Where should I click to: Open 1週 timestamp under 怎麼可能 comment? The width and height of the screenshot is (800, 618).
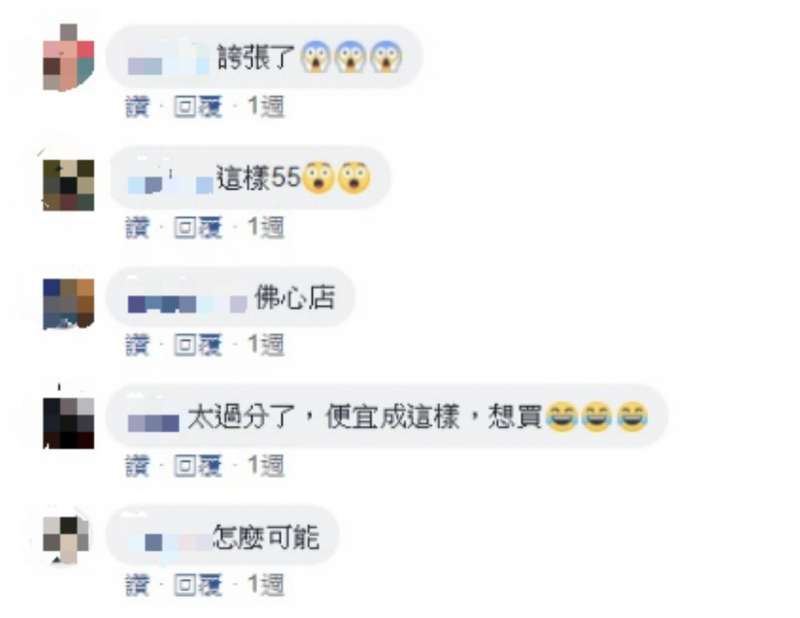[x=266, y=585]
